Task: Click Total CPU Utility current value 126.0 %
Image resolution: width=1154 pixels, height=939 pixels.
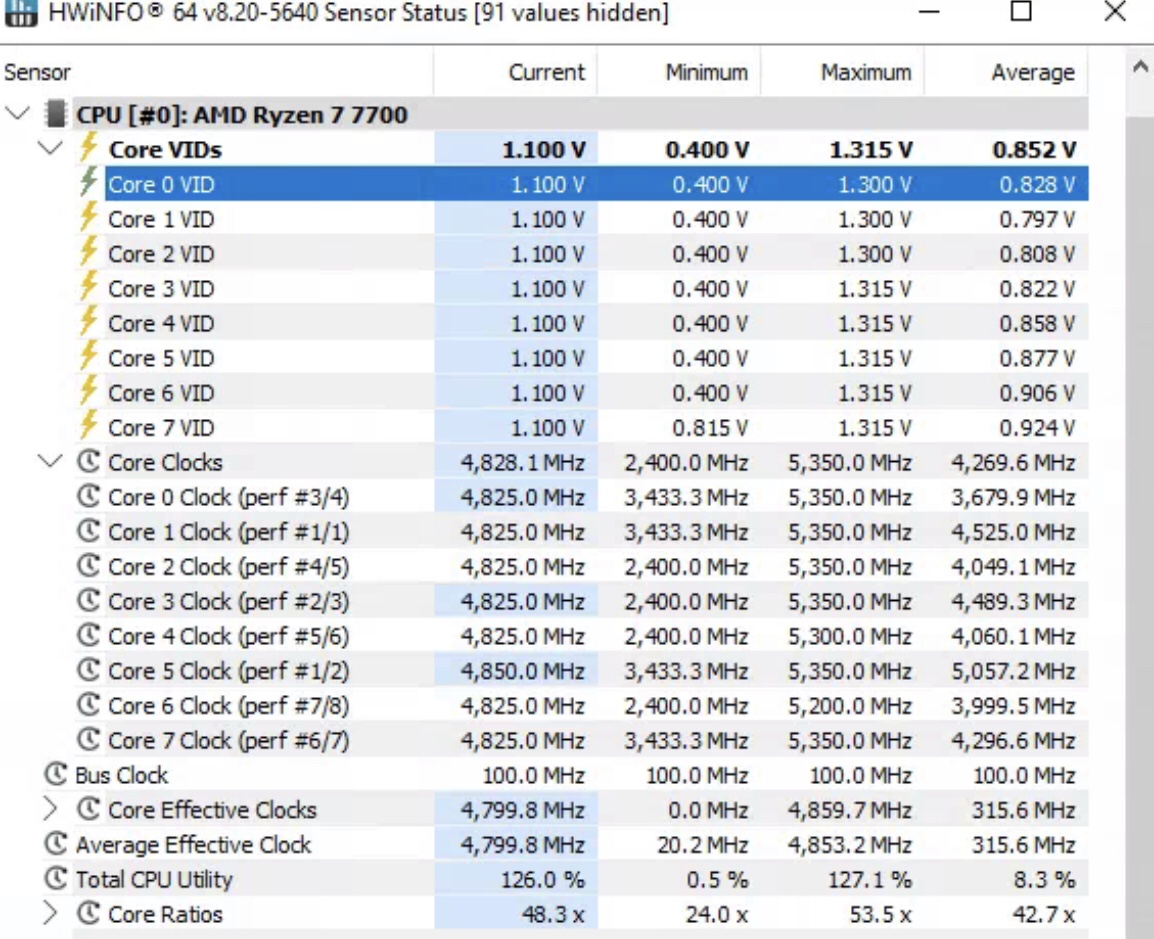Action: (542, 879)
